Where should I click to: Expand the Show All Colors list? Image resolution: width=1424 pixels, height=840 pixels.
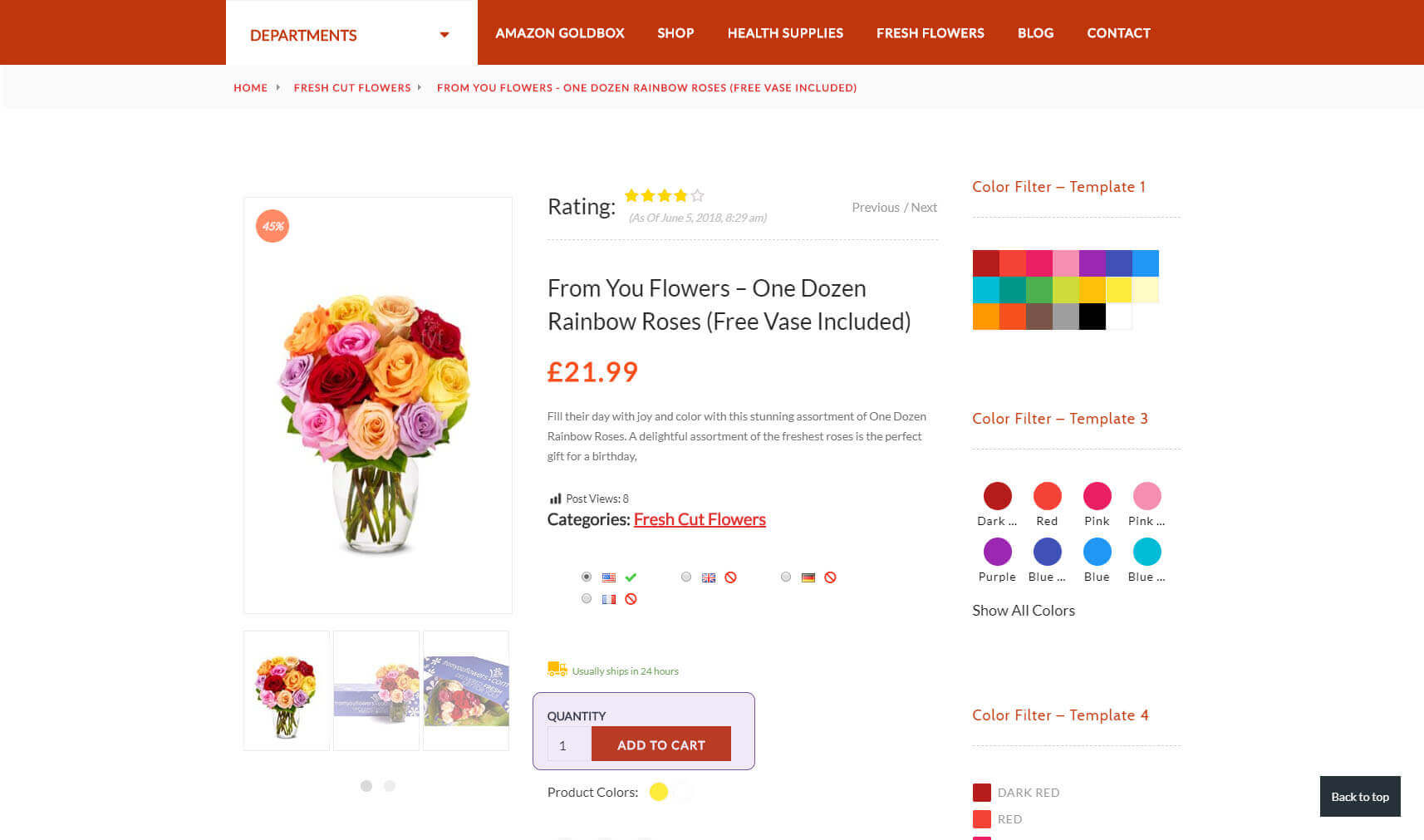[x=1024, y=611]
